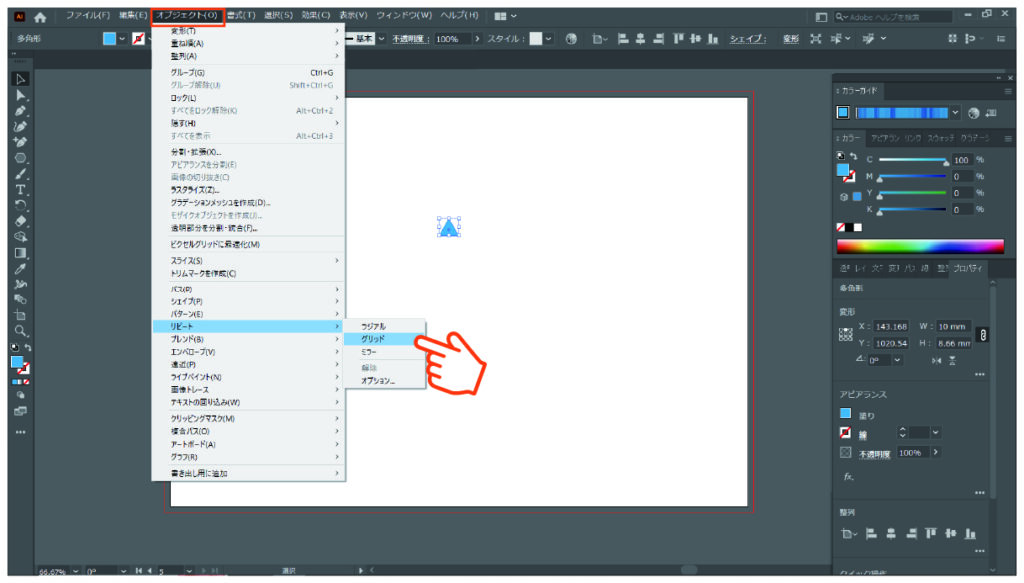
Task: Select the Artboard tool
Action: coord(20,315)
